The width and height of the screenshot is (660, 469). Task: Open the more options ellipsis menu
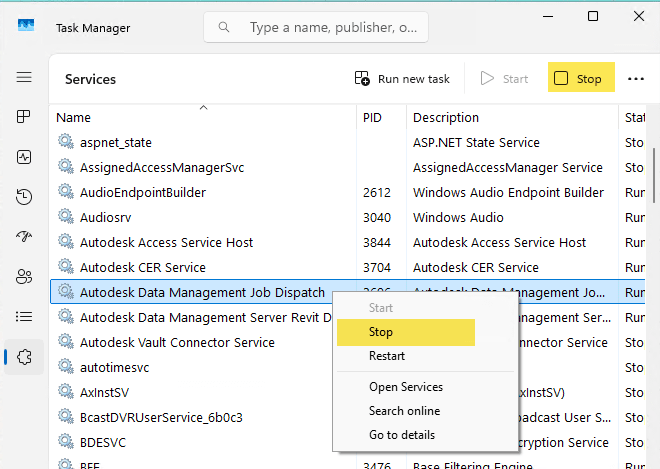pos(636,79)
